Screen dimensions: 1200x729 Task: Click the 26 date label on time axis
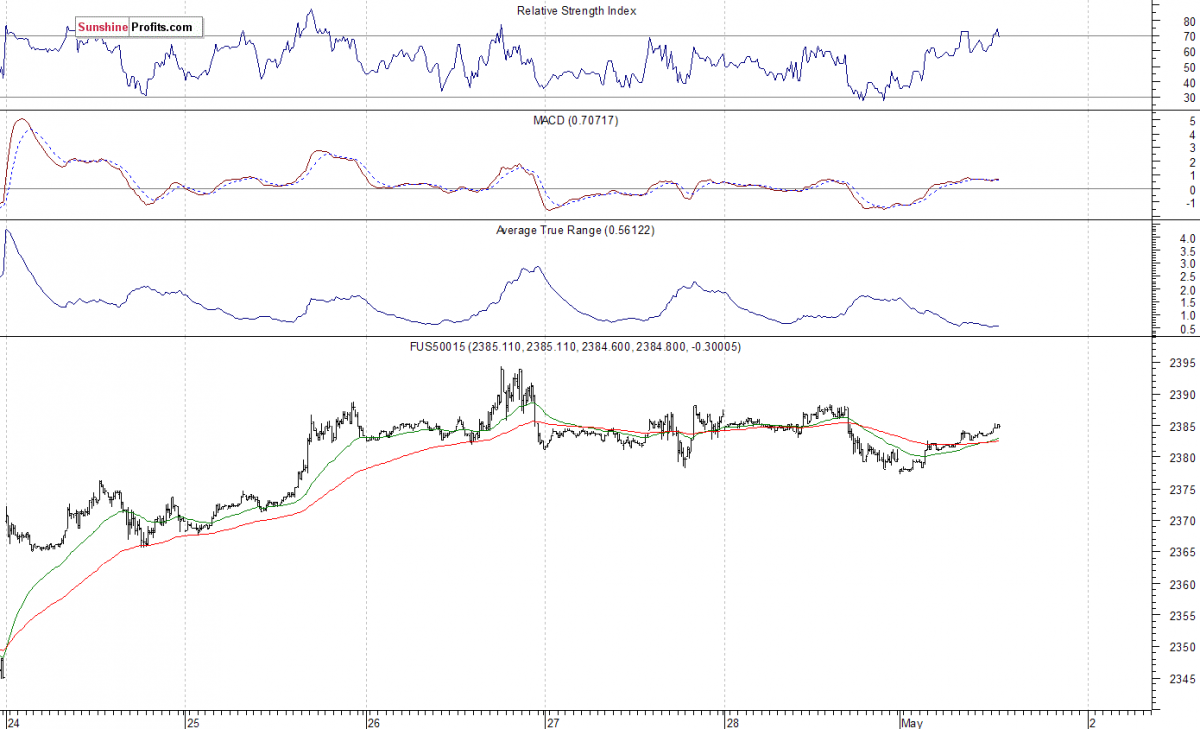(373, 720)
